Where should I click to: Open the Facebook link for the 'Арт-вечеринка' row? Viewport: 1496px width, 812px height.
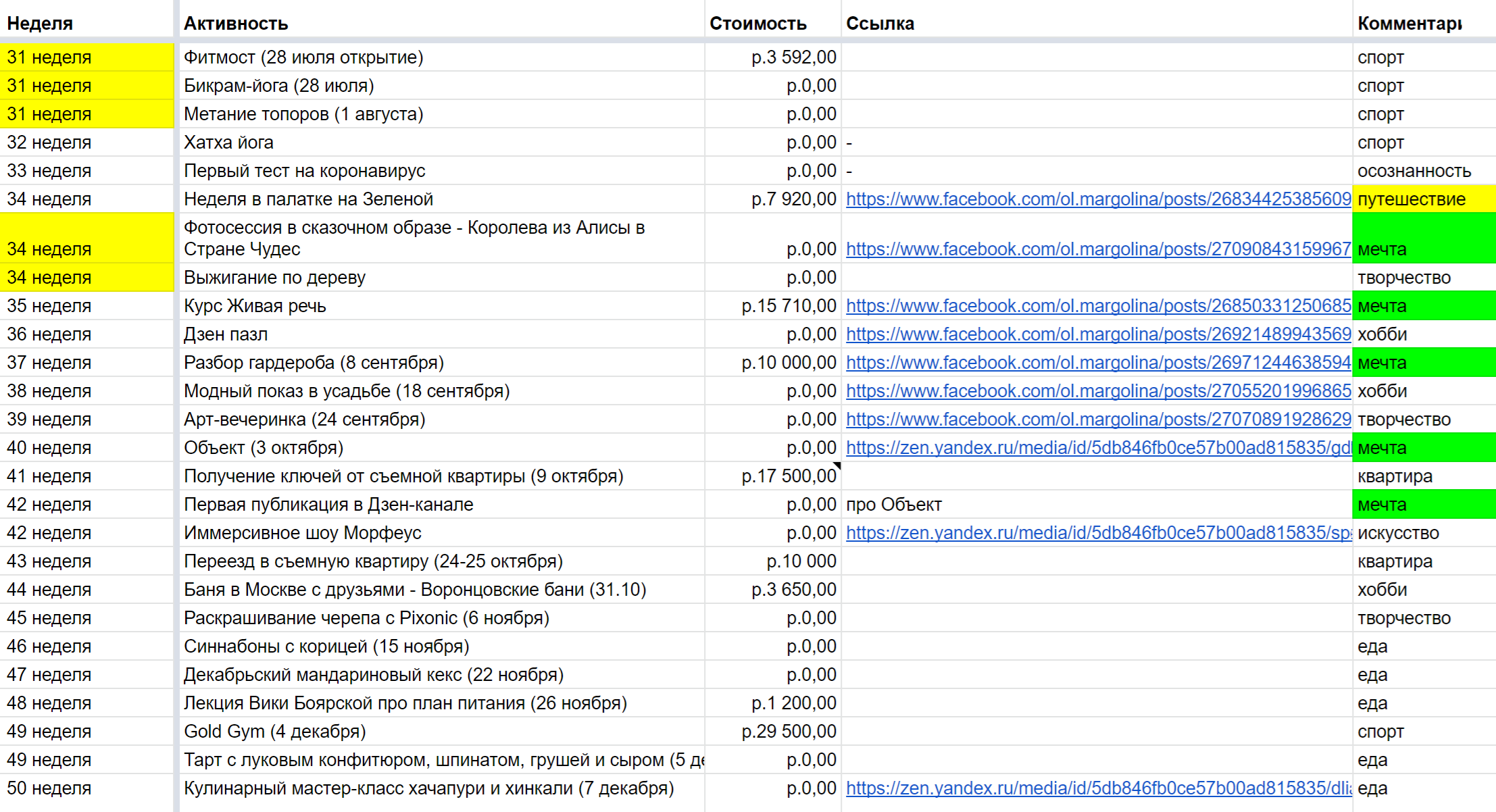pyautogui.click(x=1098, y=420)
